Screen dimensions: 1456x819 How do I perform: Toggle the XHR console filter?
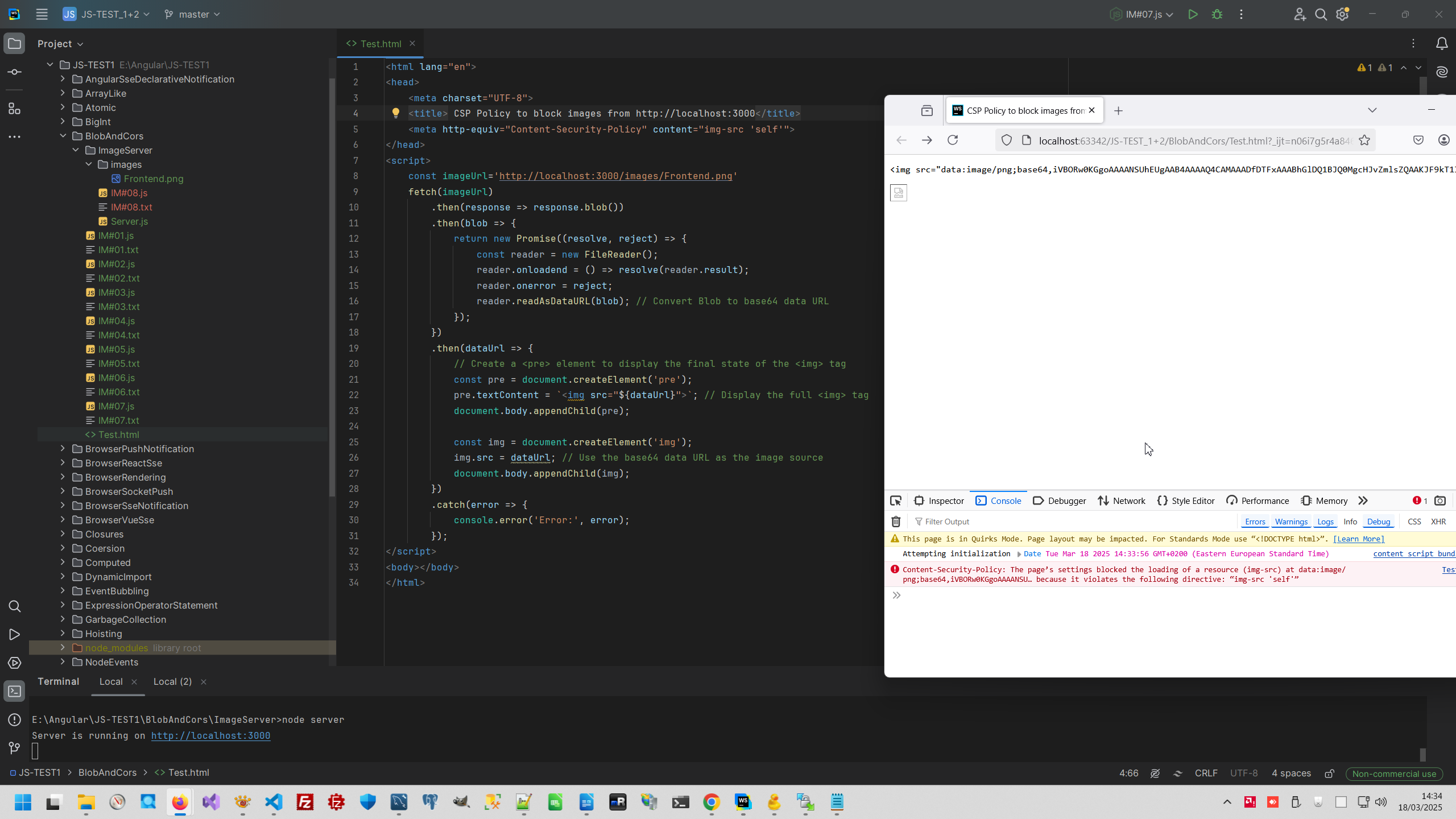(x=1438, y=522)
